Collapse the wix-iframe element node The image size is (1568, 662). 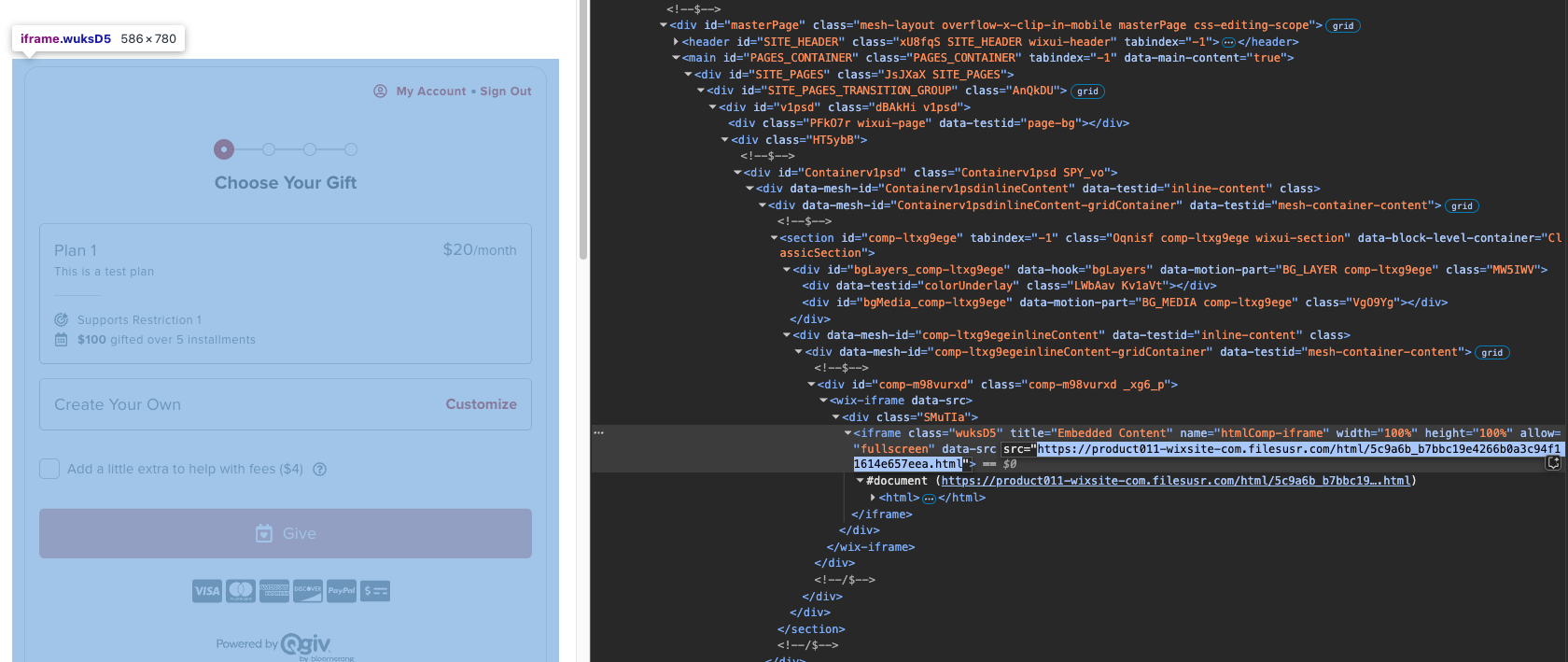coord(823,401)
